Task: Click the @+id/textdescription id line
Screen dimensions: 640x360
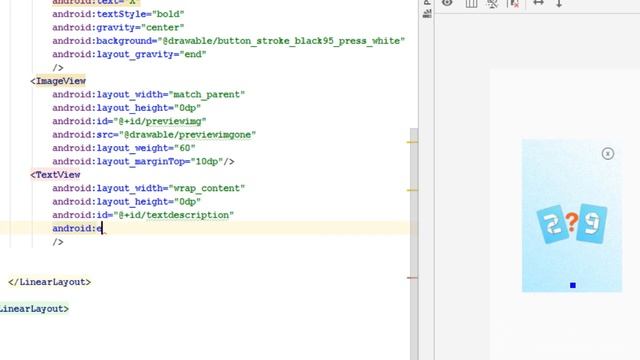Action: point(143,215)
